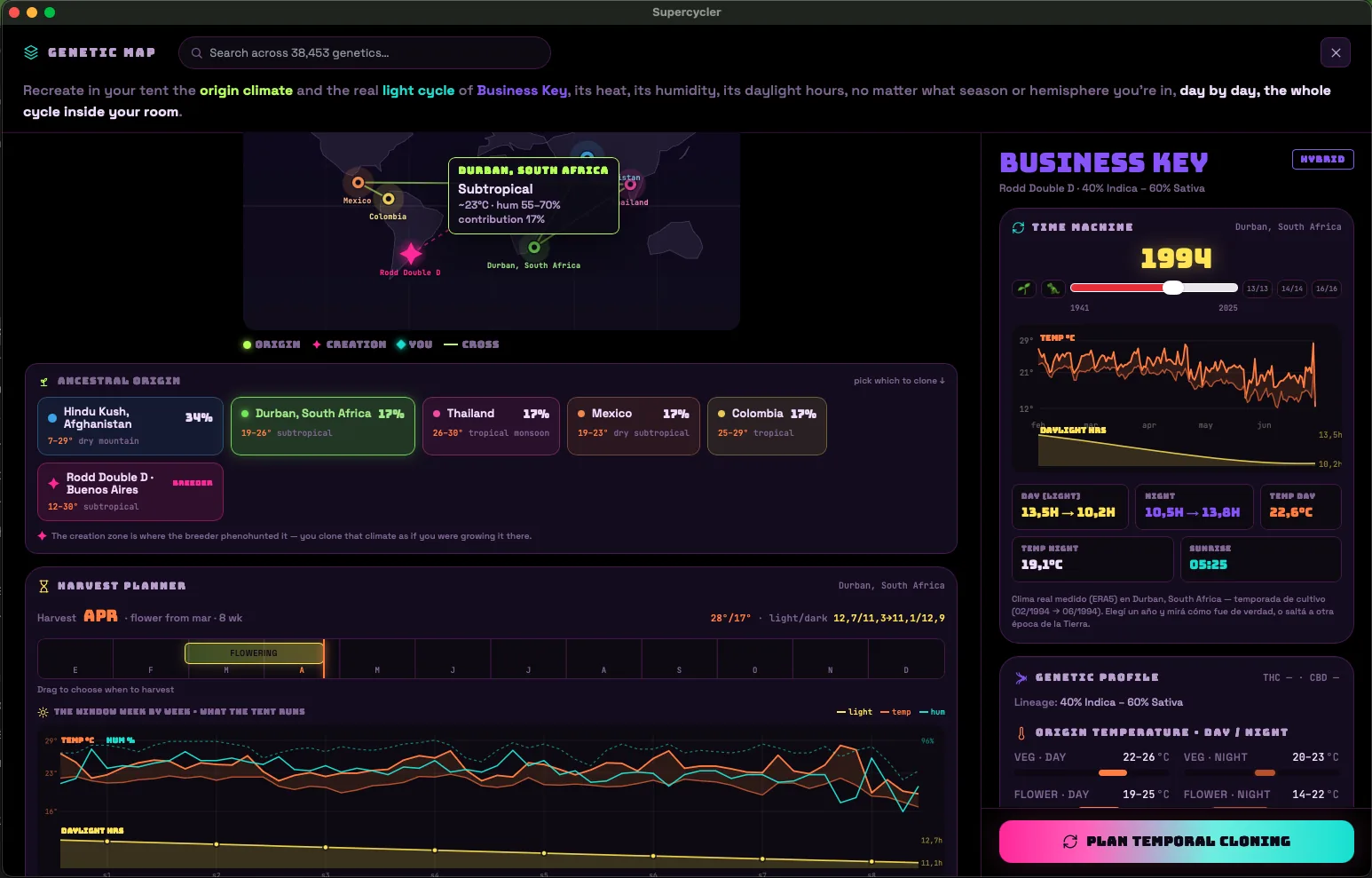Click the Sunrise 05:25 card
This screenshot has height=878, width=1372.
point(1260,559)
